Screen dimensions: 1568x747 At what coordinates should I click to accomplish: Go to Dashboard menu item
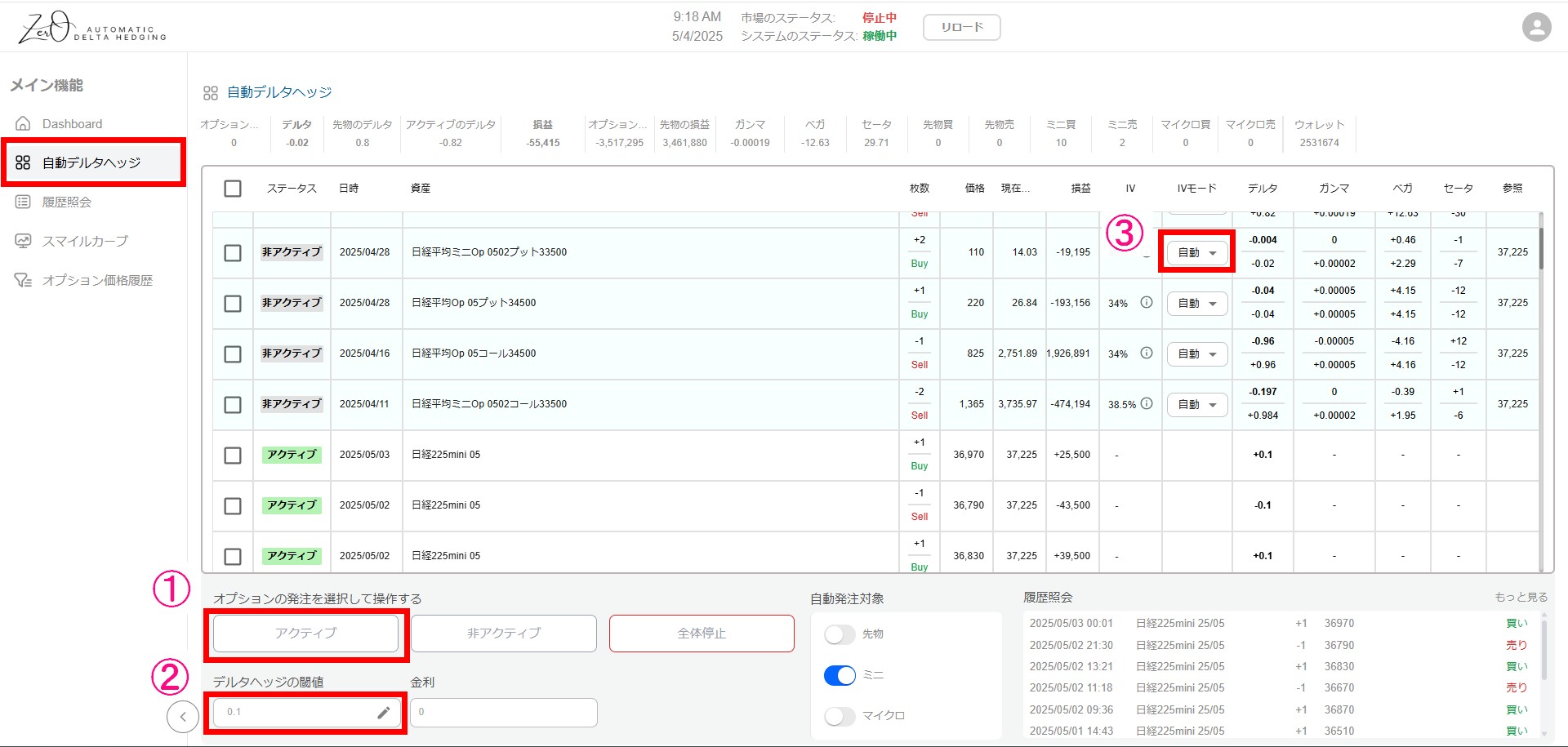coord(72,124)
